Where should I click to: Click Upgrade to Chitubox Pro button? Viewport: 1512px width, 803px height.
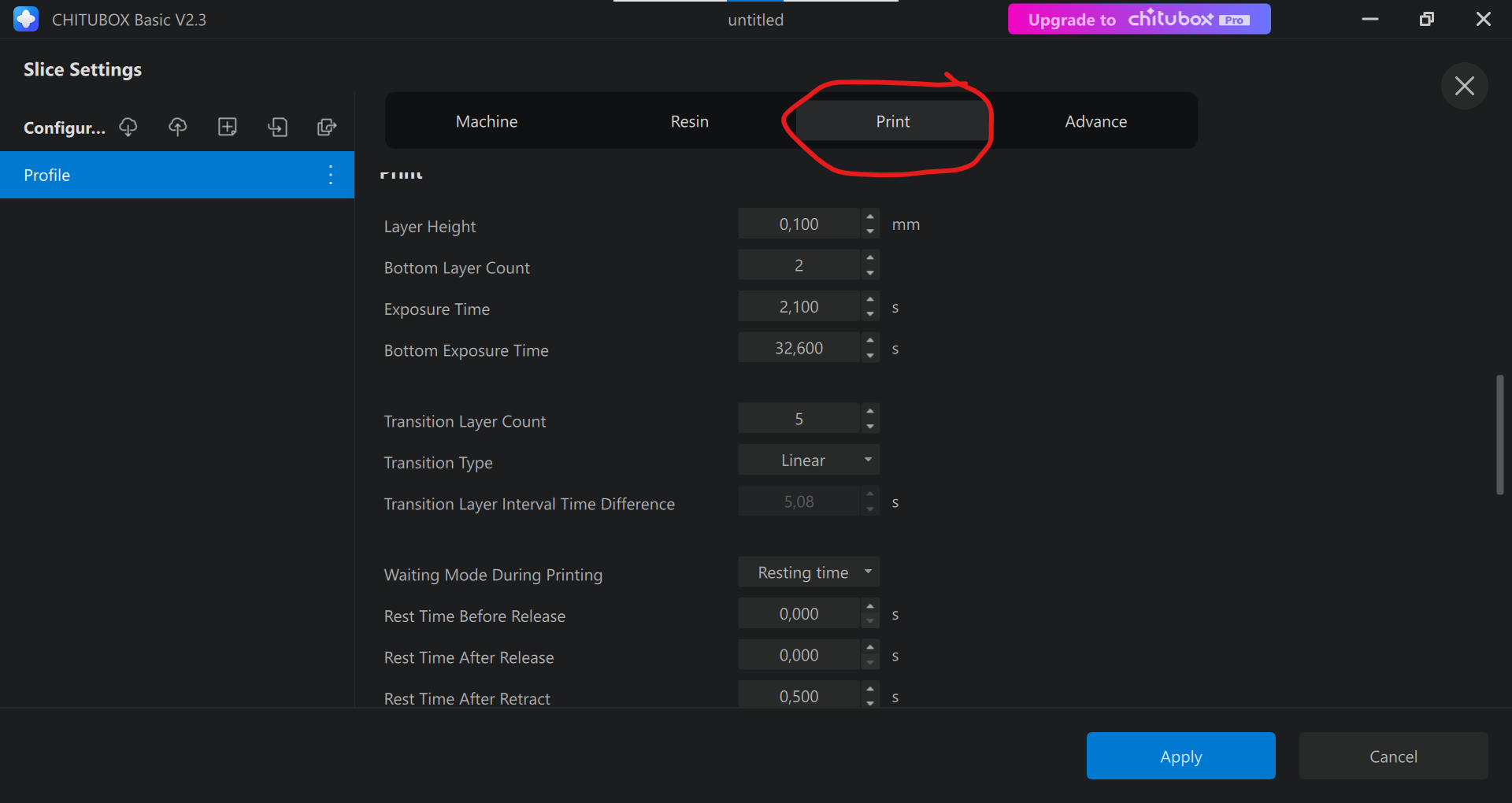[x=1139, y=19]
